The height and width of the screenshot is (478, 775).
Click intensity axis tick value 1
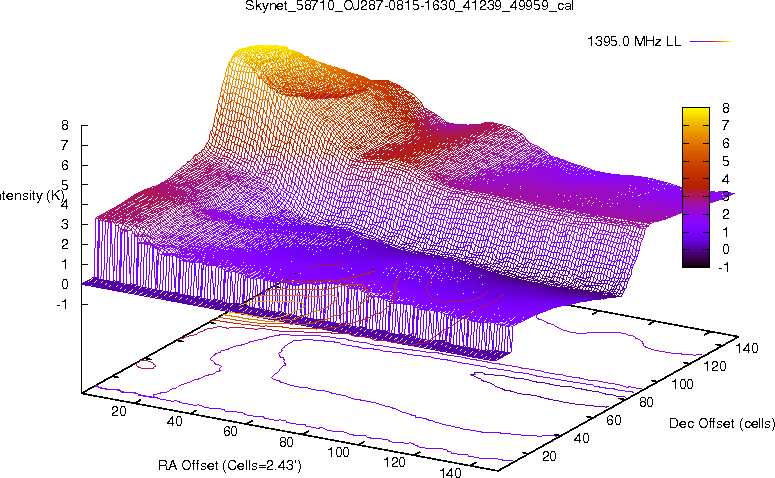(x=65, y=264)
